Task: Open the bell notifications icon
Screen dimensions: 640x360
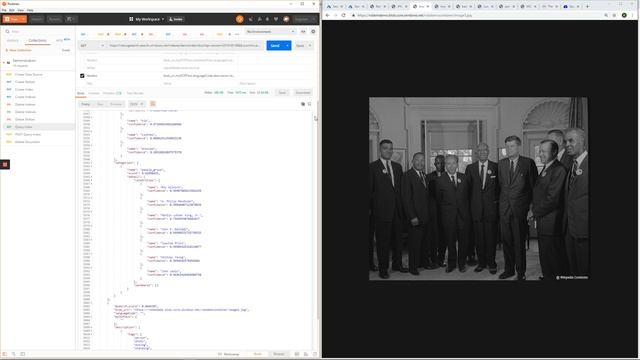Action: tap(268, 19)
